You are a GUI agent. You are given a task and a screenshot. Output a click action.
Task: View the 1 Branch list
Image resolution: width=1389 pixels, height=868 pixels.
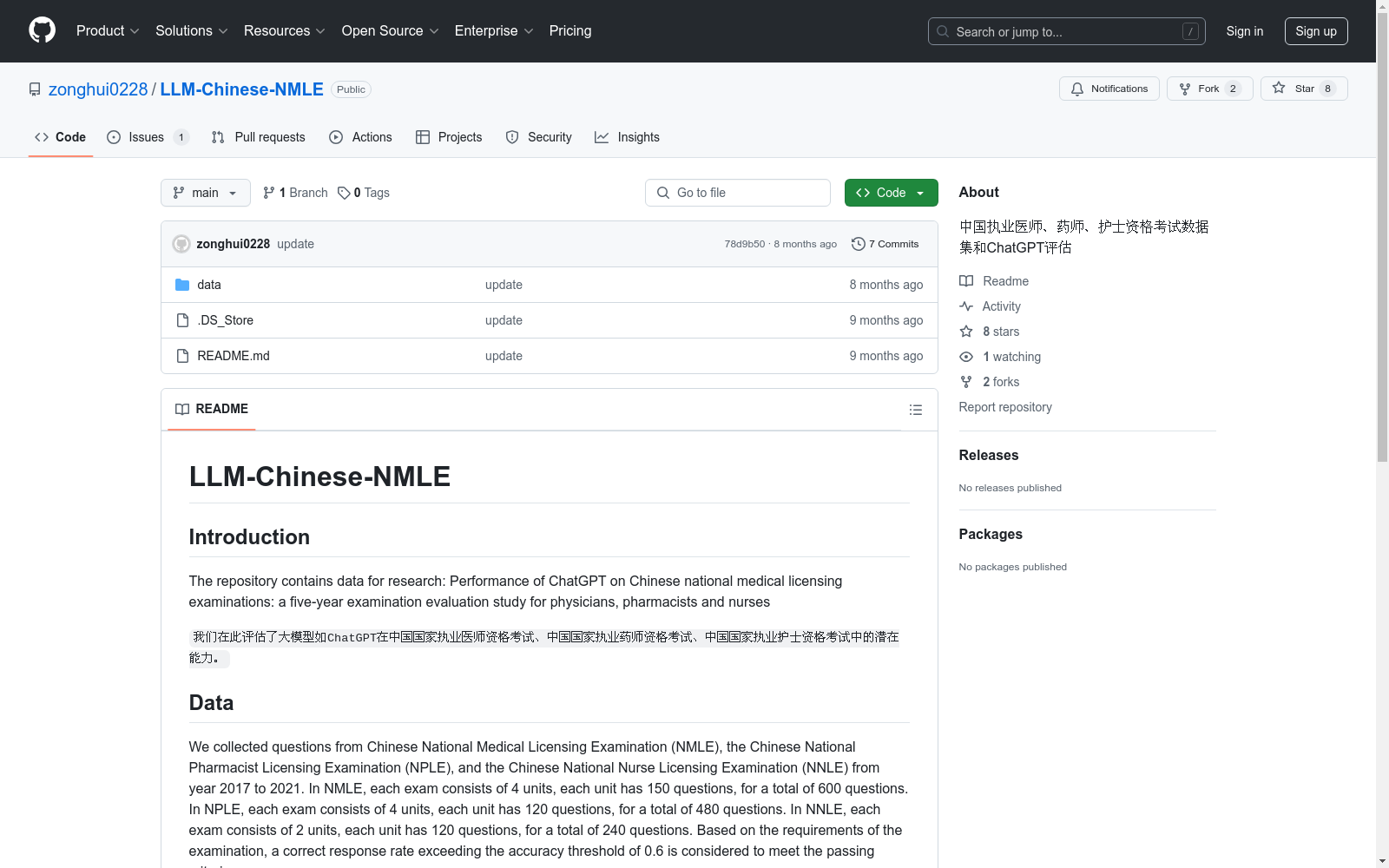coord(295,193)
